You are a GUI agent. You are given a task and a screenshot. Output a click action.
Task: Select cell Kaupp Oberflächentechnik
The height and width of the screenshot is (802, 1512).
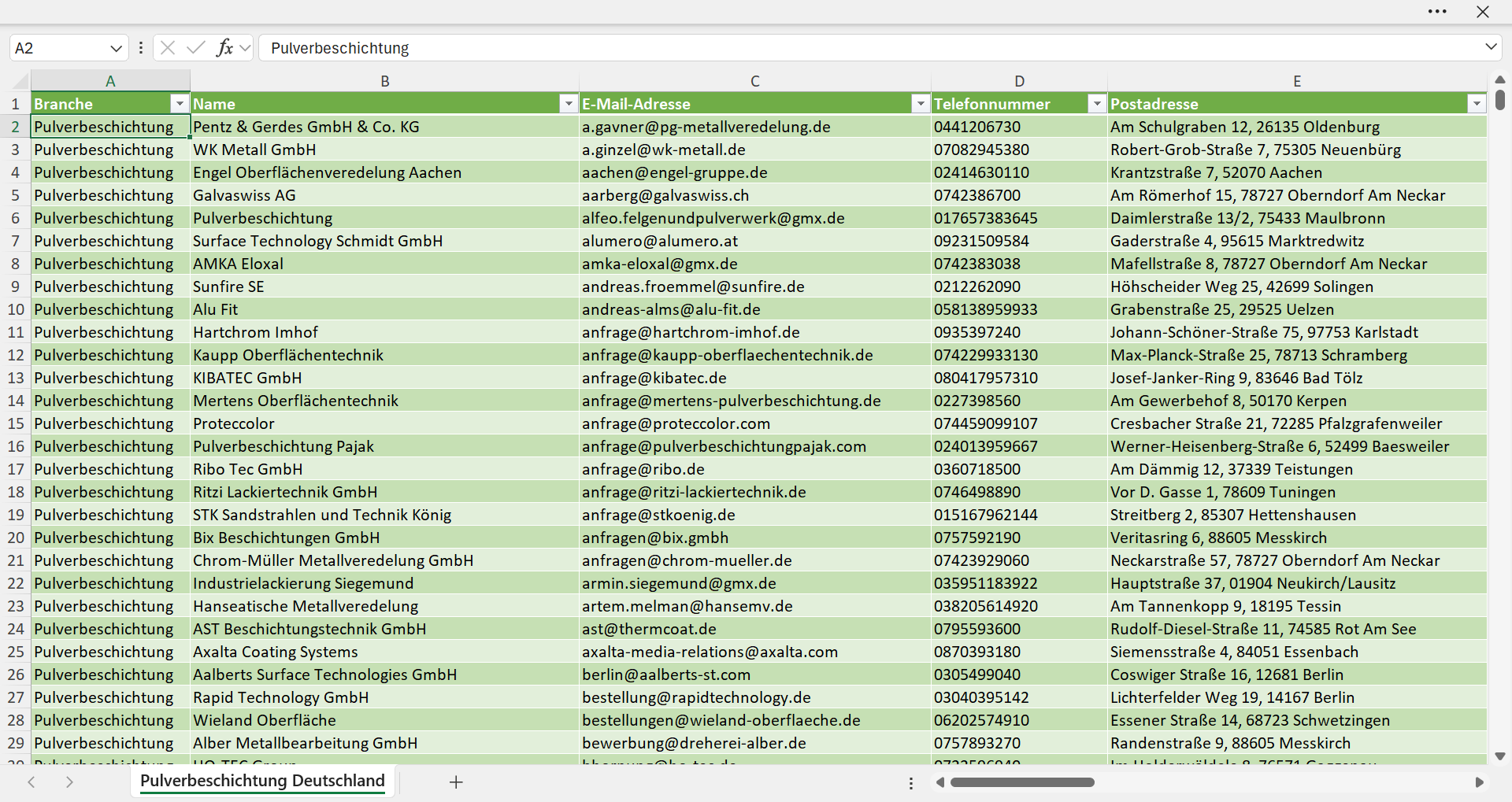coord(384,355)
